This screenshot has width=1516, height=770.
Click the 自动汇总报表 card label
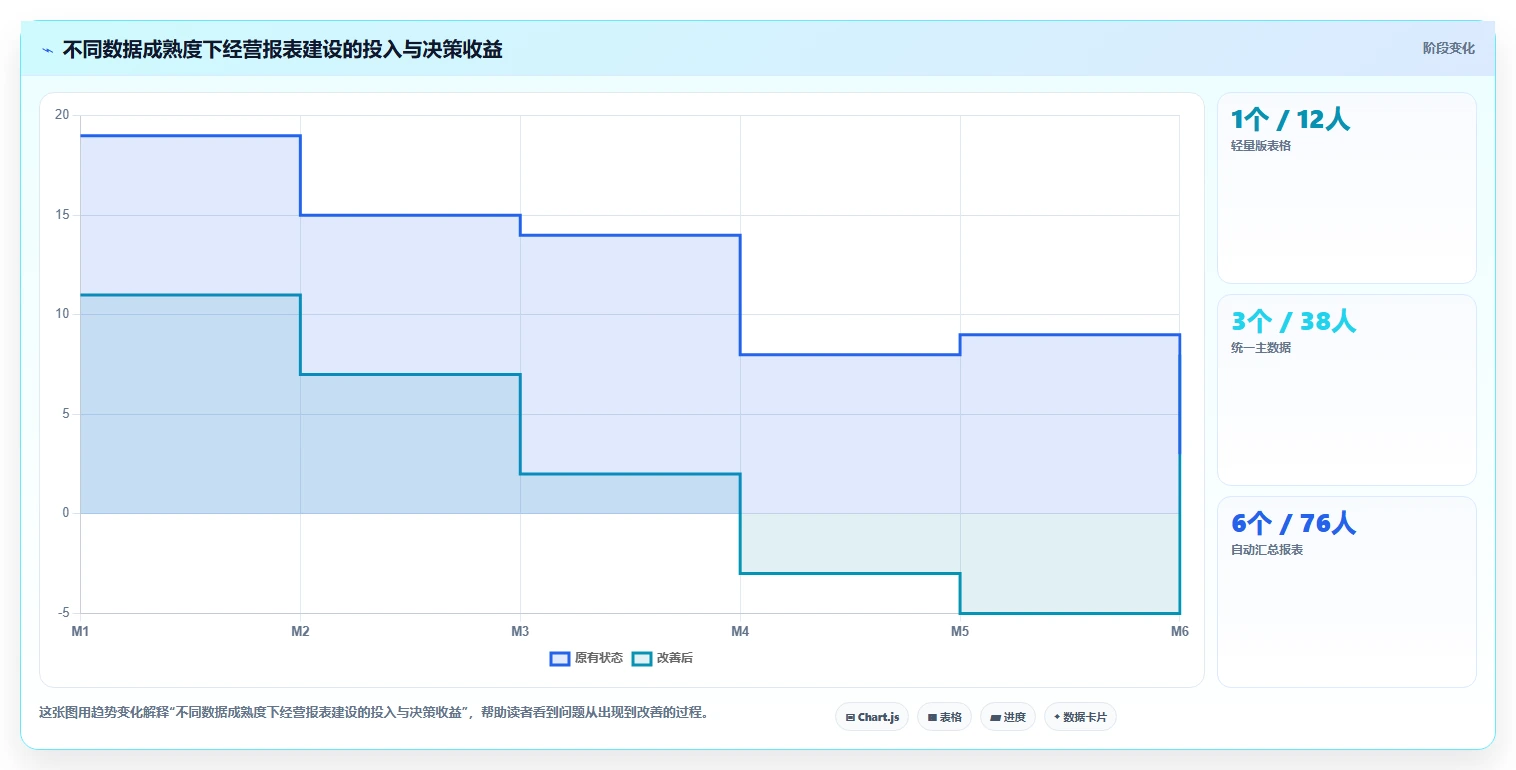(1267, 550)
